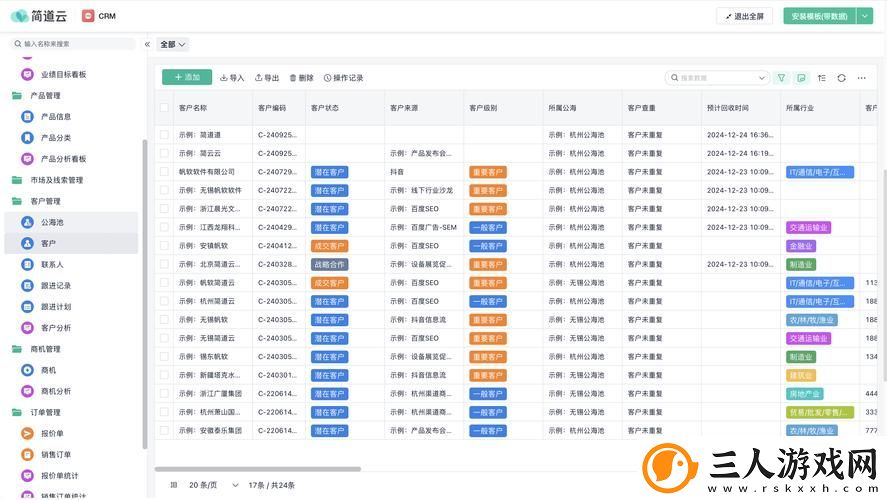The image size is (887, 500).
Task: Open the more options ellipsis
Action: pyautogui.click(x=862, y=77)
